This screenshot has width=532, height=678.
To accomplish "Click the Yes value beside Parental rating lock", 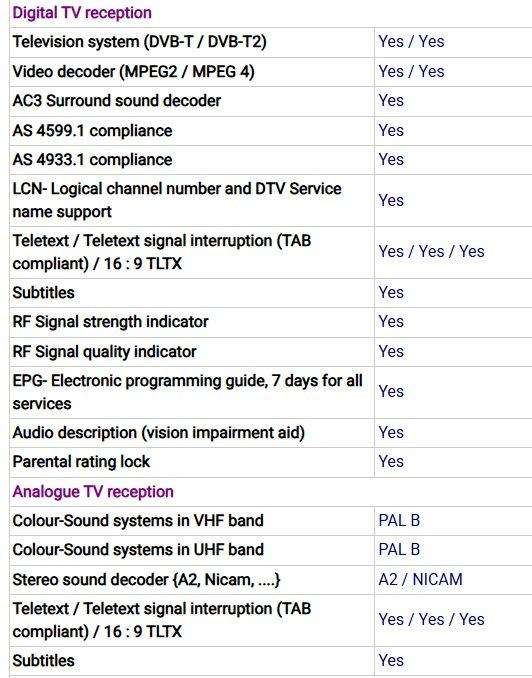I will 391,461.
